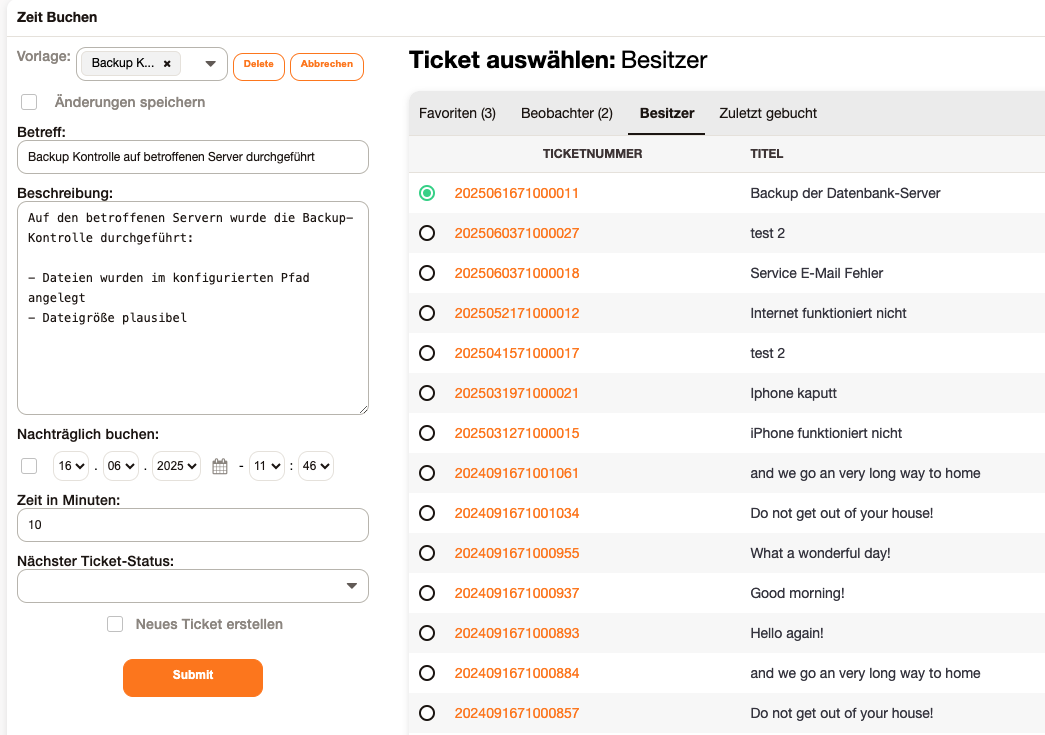1045x735 pixels.
Task: Click the TITEL column header
Action: click(x=766, y=154)
